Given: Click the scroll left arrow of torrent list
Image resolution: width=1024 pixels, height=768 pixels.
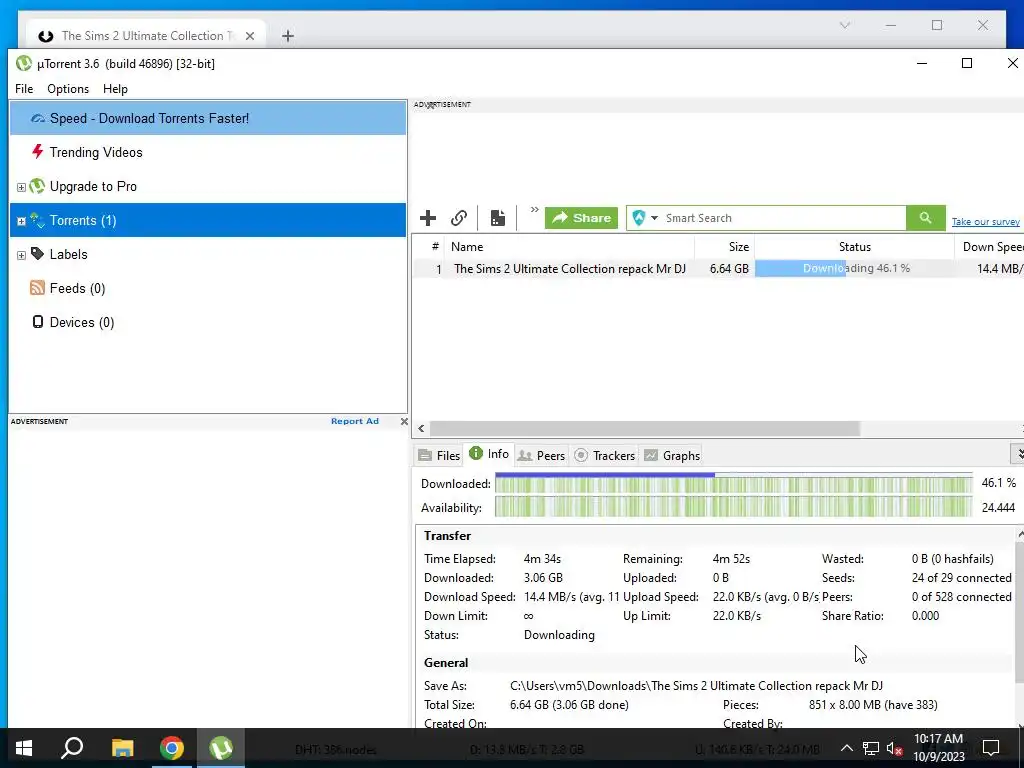Looking at the screenshot, I should pos(421,428).
